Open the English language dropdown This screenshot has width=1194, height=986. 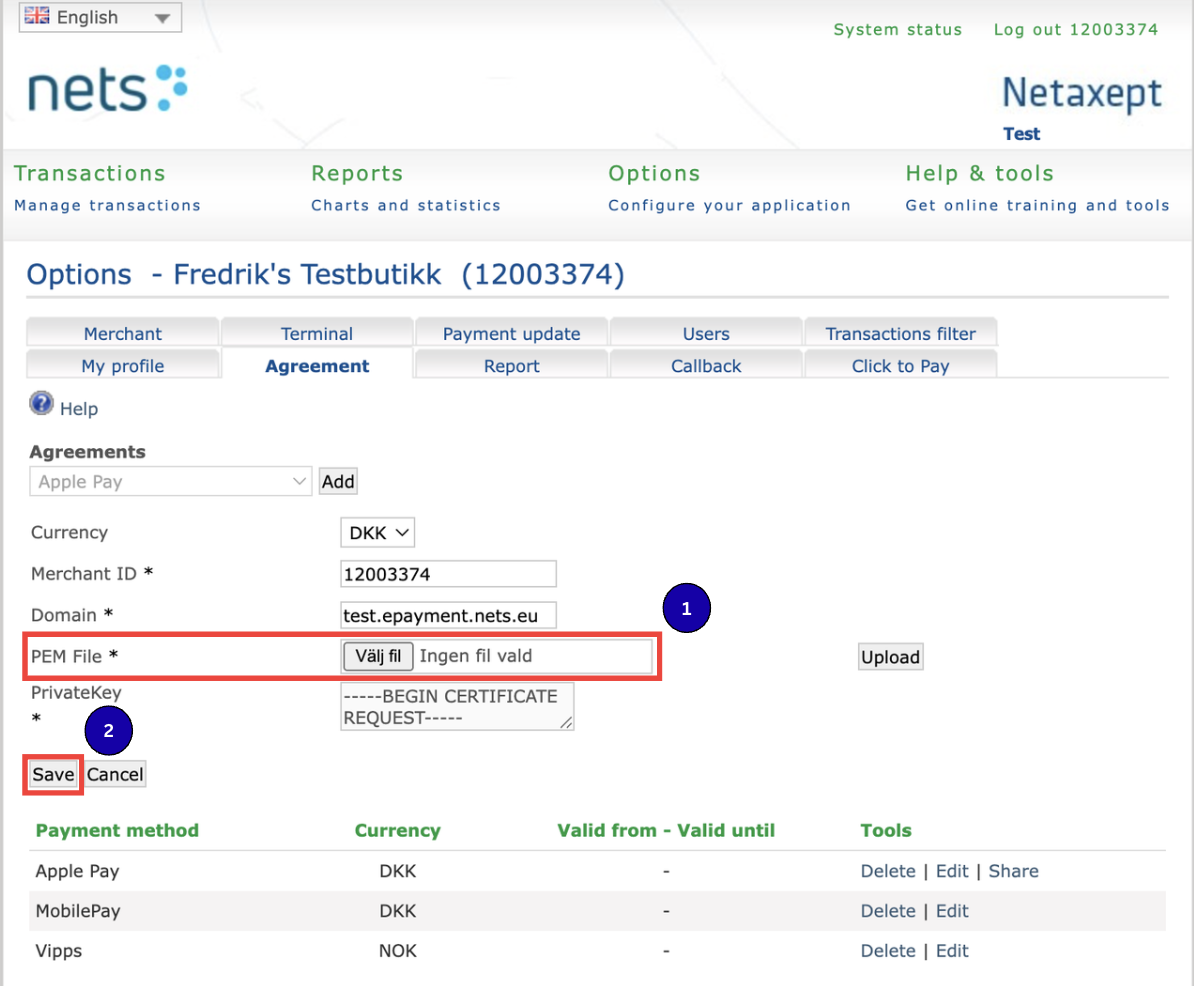100,17
